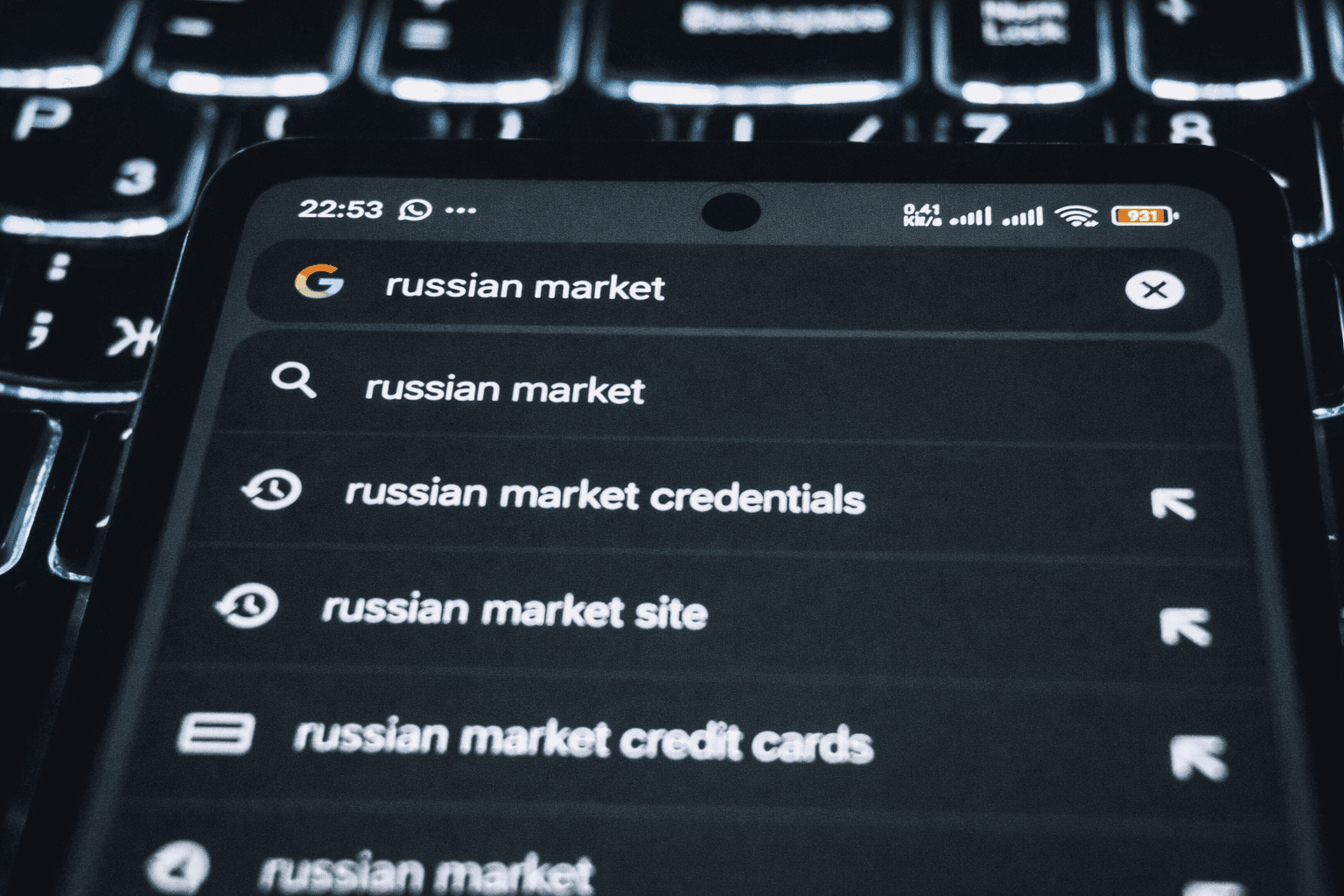Tap the battery indicator in status bar

click(x=1145, y=215)
